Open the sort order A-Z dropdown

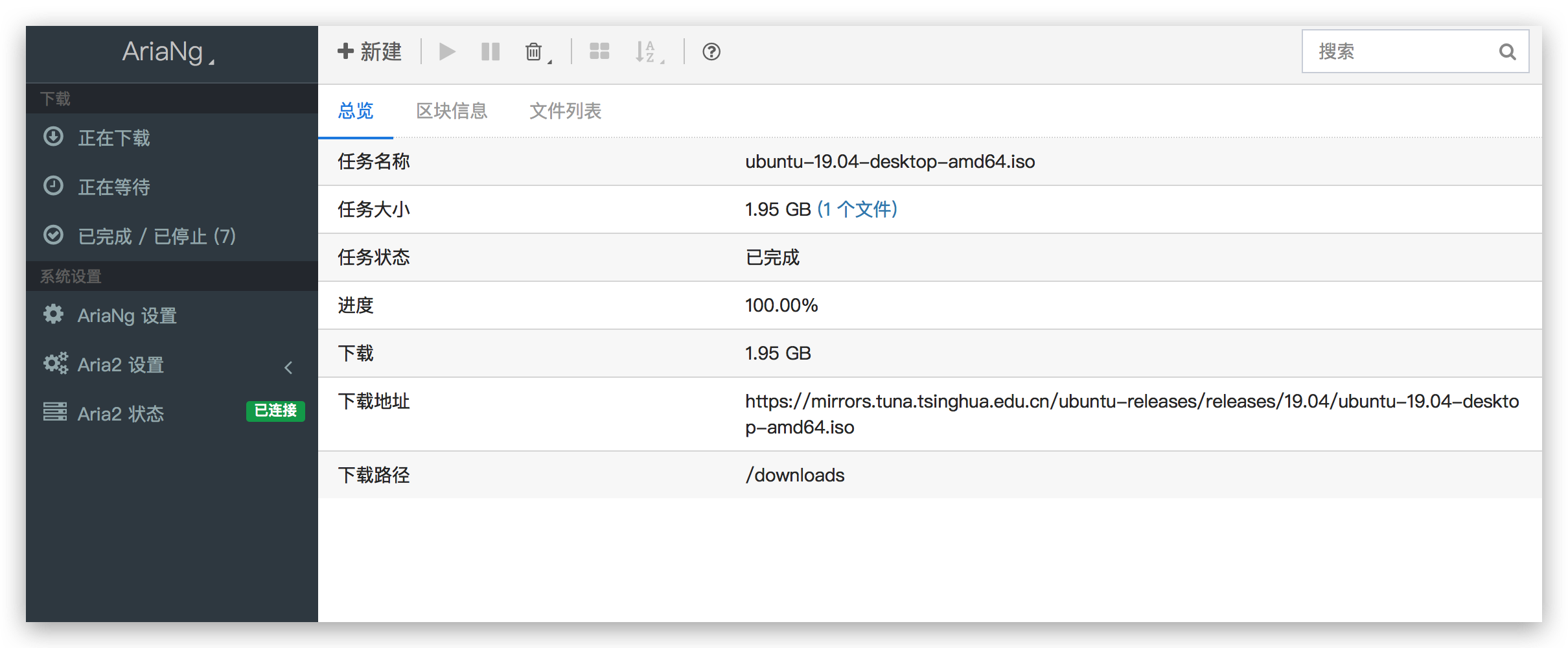coord(649,52)
